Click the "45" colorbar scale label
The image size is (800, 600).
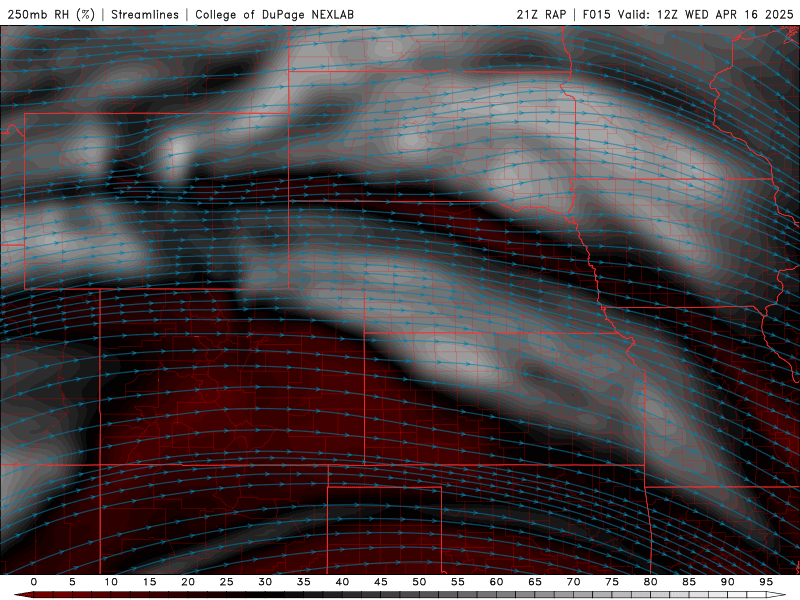point(381,582)
